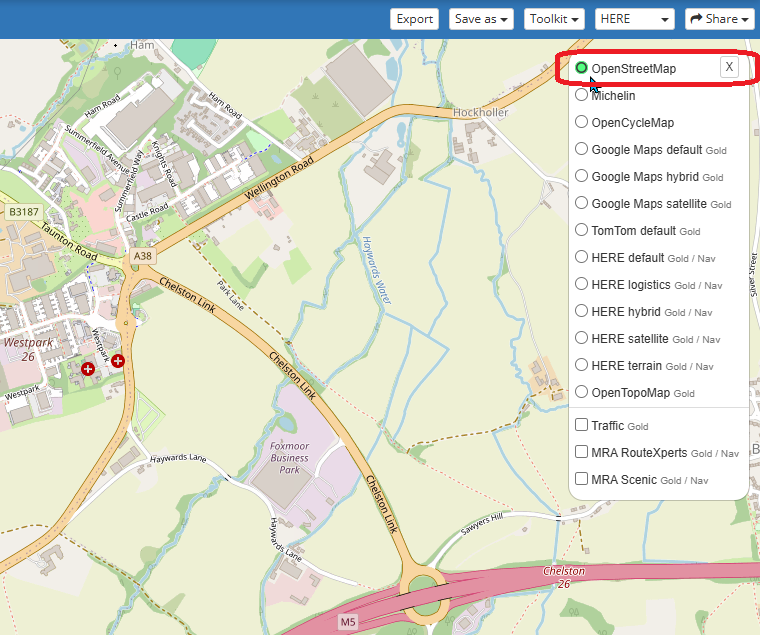Select the OpenStreetMap radio button
The image size is (760, 635).
(581, 68)
